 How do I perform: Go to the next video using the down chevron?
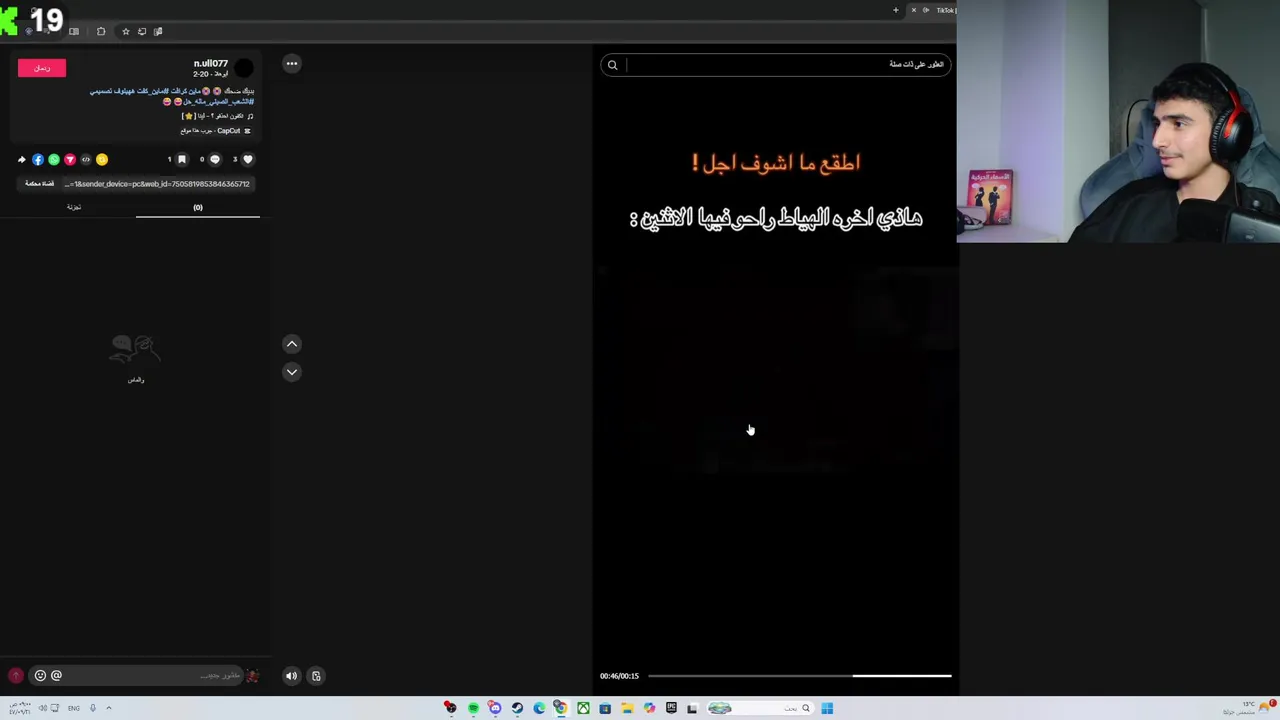coord(292,372)
